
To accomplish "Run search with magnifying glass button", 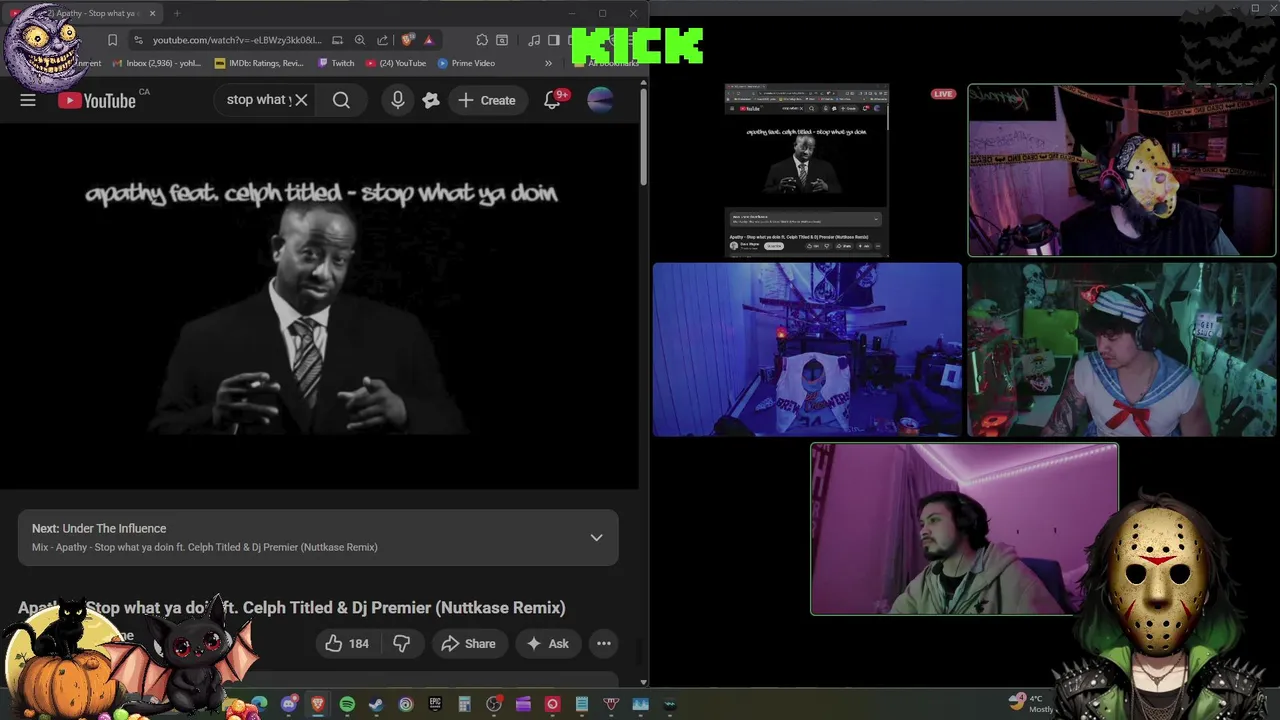I will click(x=341, y=100).
